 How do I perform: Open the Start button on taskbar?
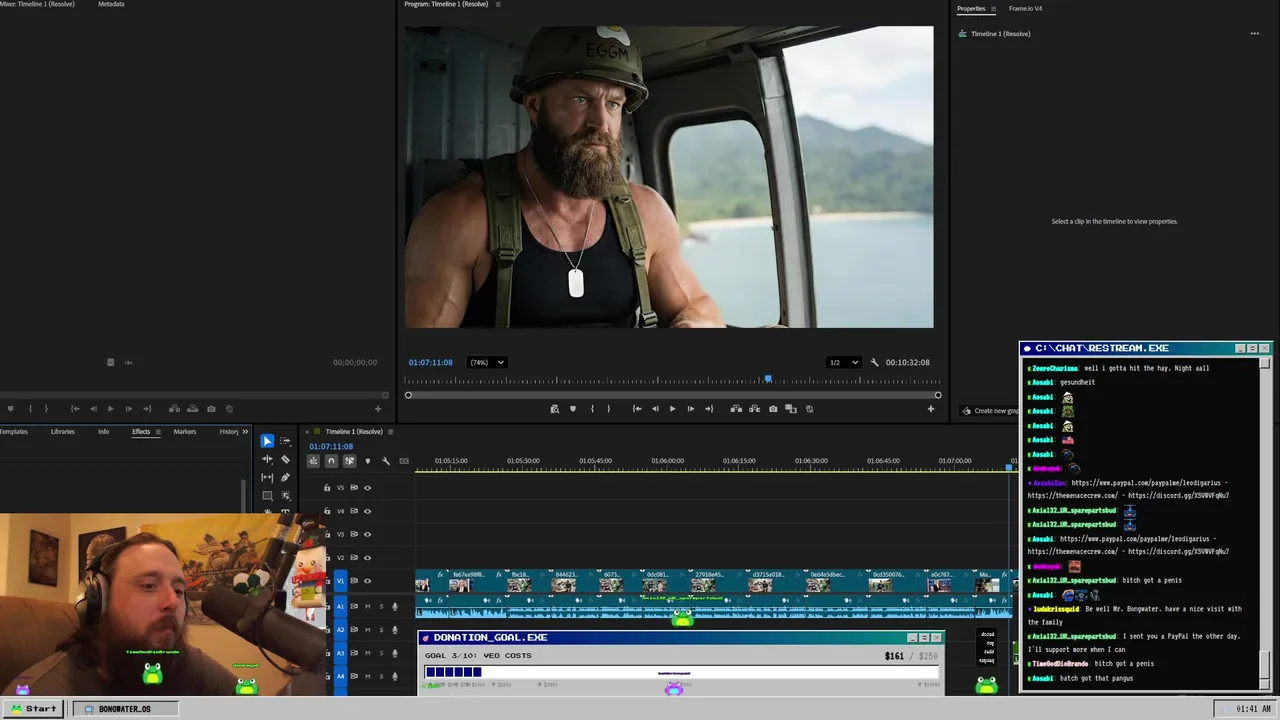pyautogui.click(x=34, y=708)
